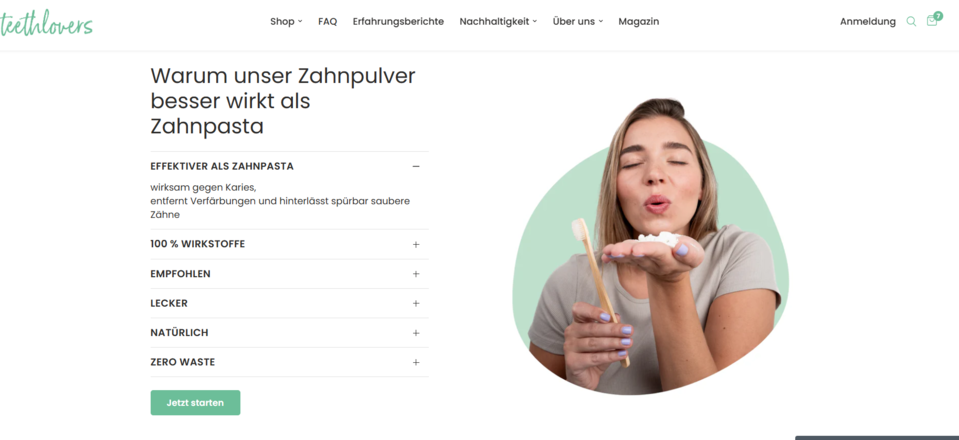The height and width of the screenshot is (440, 959).
Task: Click the cart item count badge
Action: 938,16
